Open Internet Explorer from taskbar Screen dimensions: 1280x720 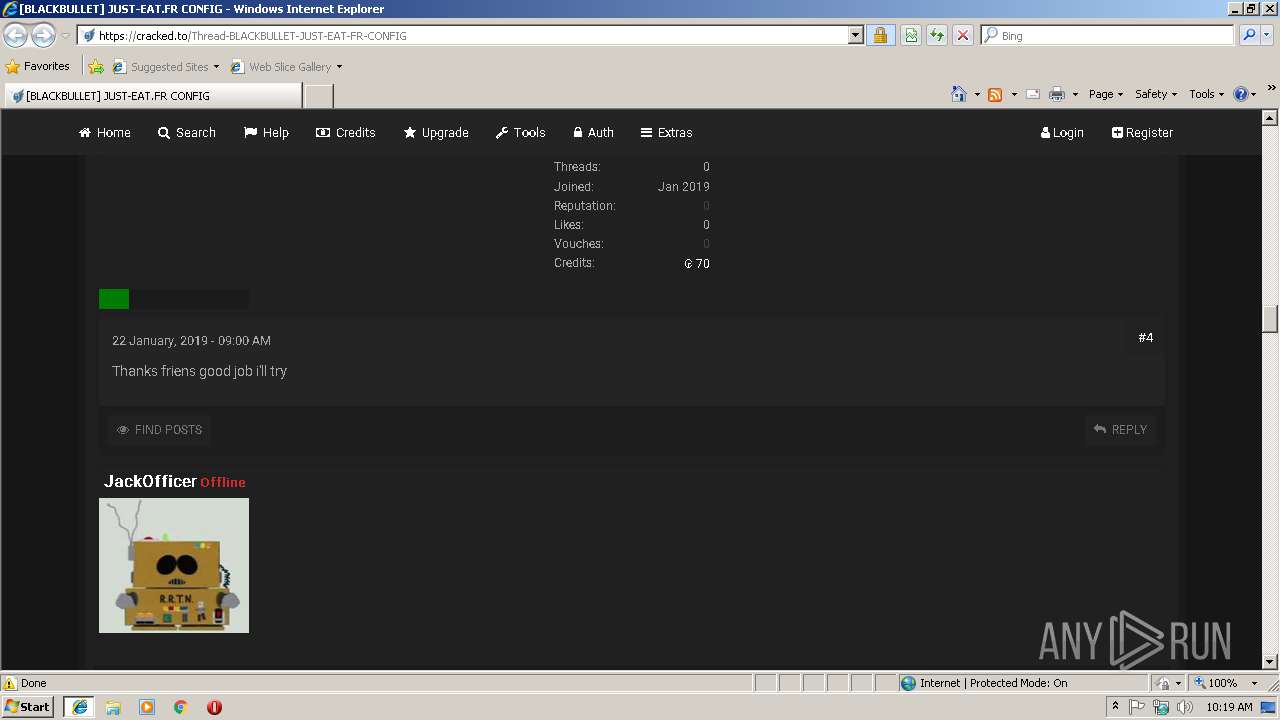(x=79, y=707)
